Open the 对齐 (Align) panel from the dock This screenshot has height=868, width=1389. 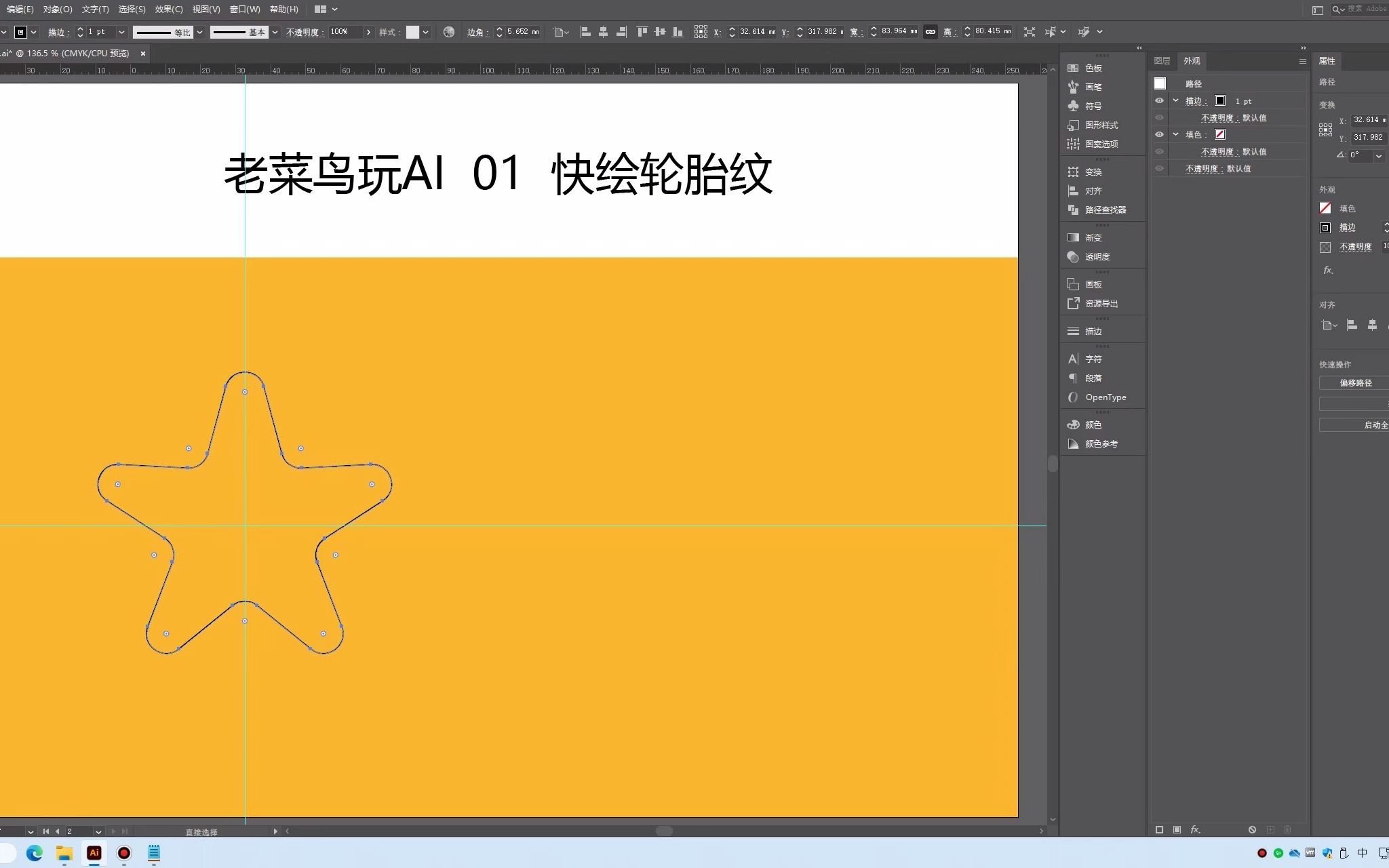tap(1085, 191)
